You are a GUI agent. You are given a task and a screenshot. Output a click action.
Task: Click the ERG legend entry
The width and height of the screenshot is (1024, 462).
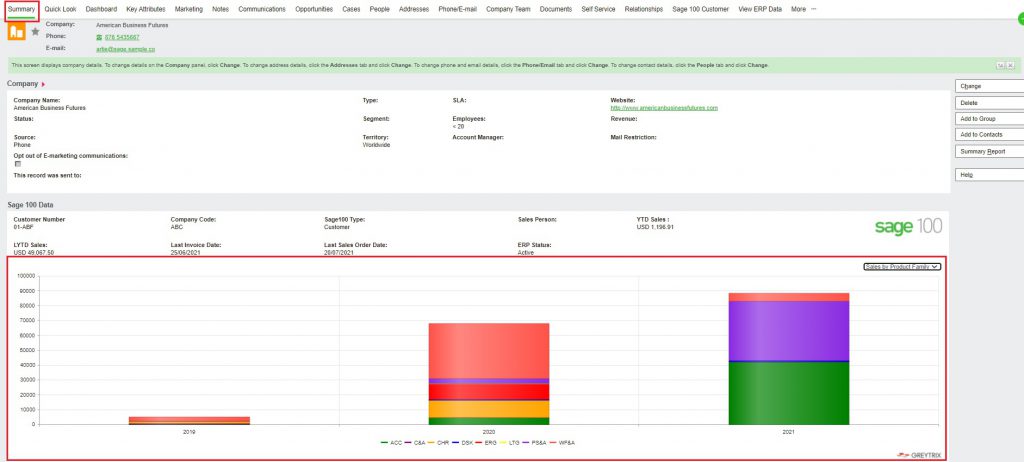488,442
